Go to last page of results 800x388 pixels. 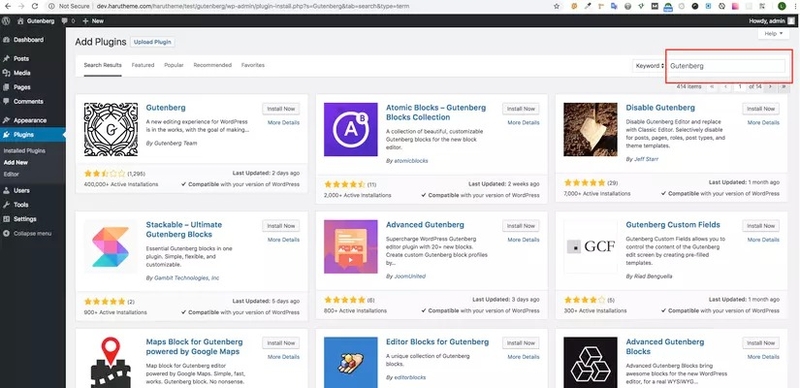pos(784,87)
